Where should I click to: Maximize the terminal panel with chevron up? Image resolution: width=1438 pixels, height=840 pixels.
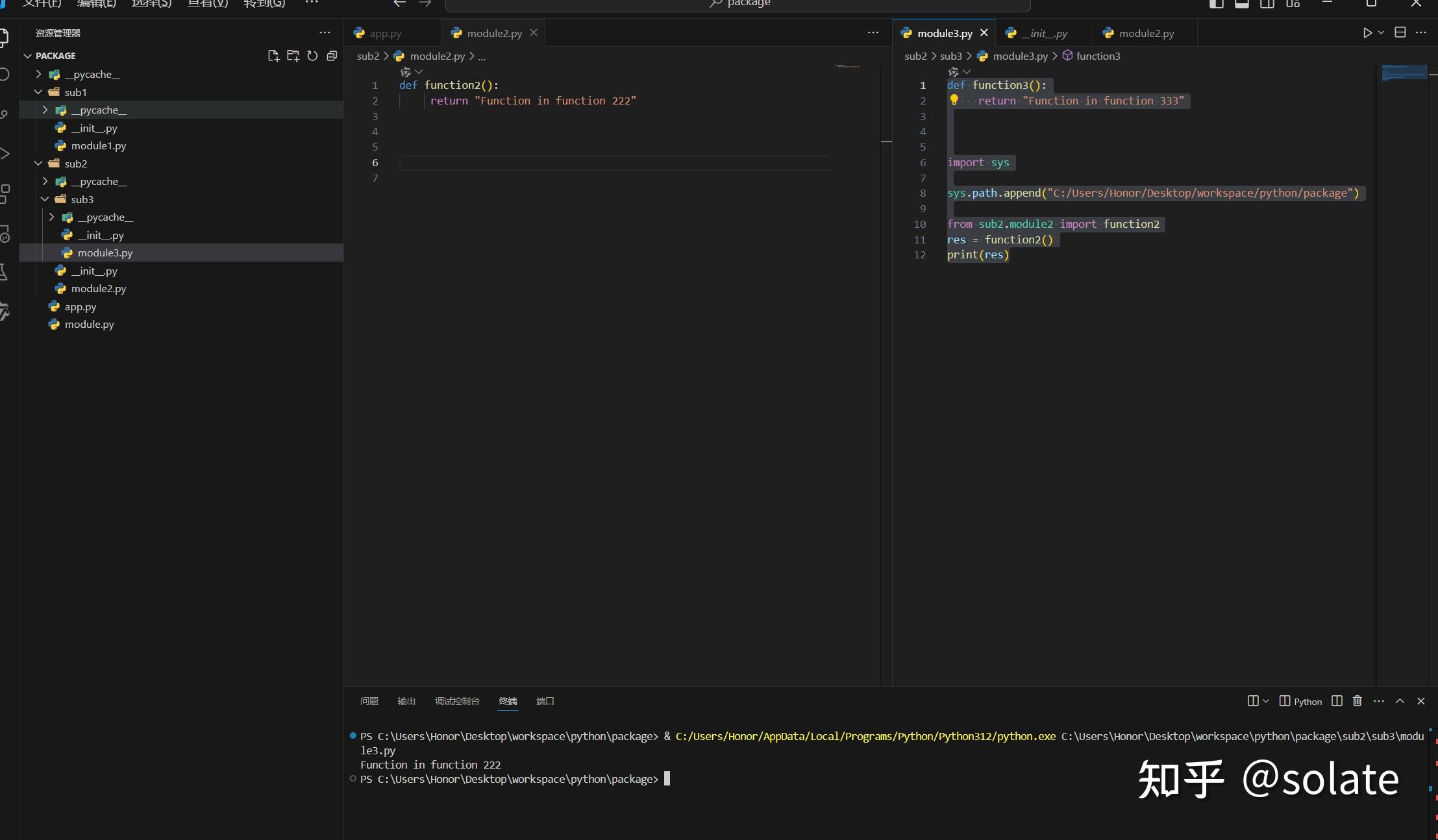point(1400,701)
